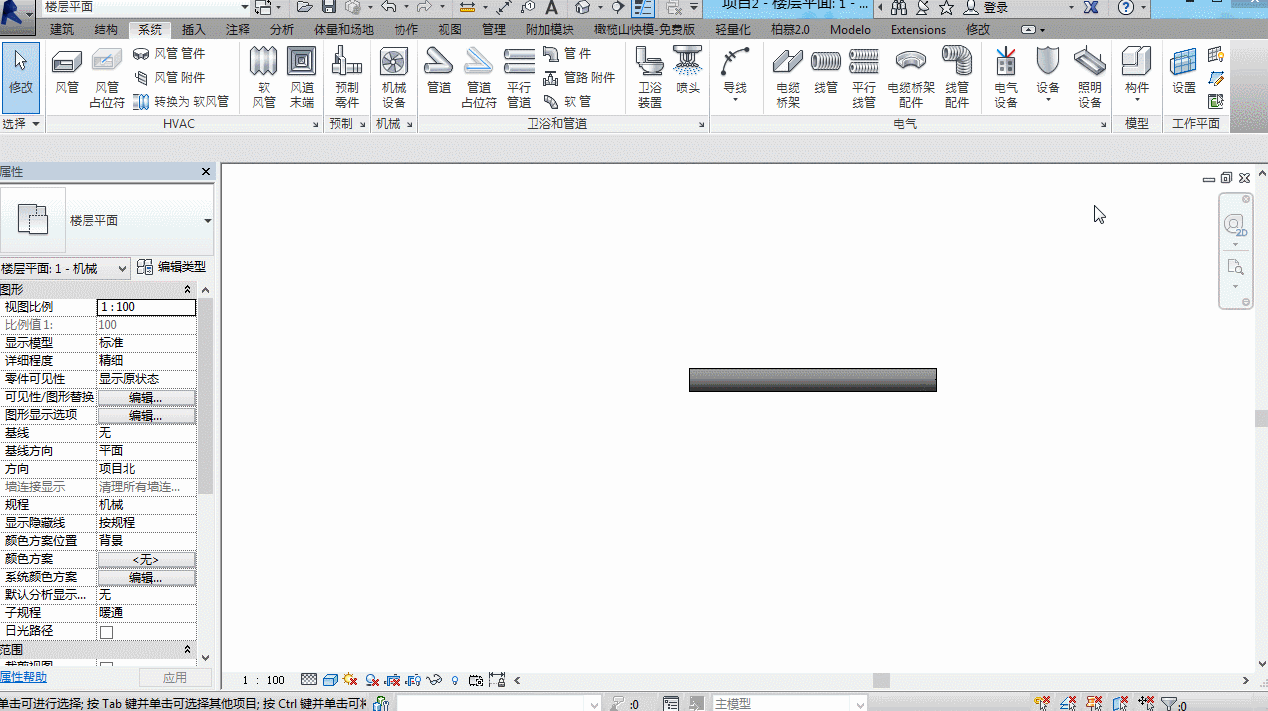Viewport: 1268px width, 711px height.
Task: Collapse the 图形 properties section
Action: [x=187, y=290]
